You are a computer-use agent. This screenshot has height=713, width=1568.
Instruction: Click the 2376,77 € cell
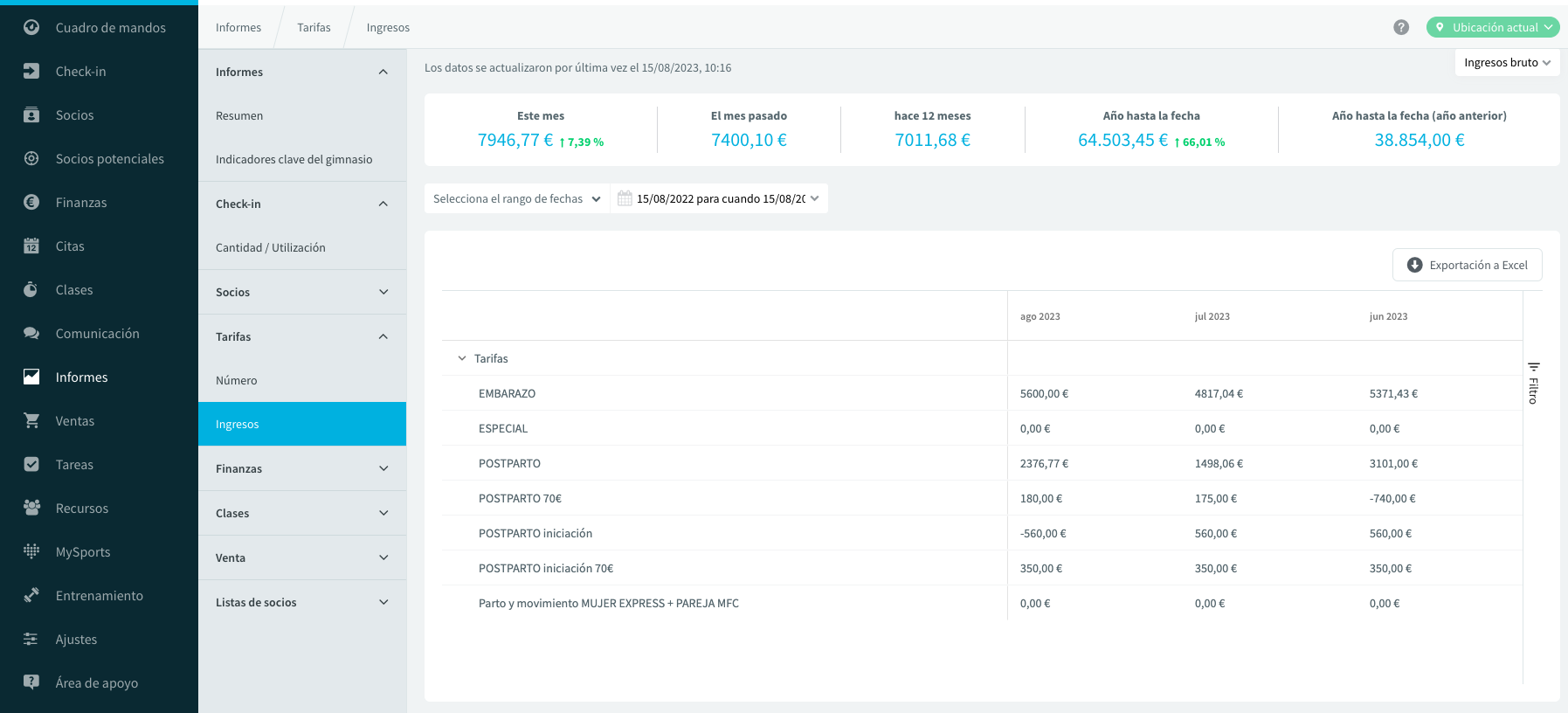(1044, 463)
